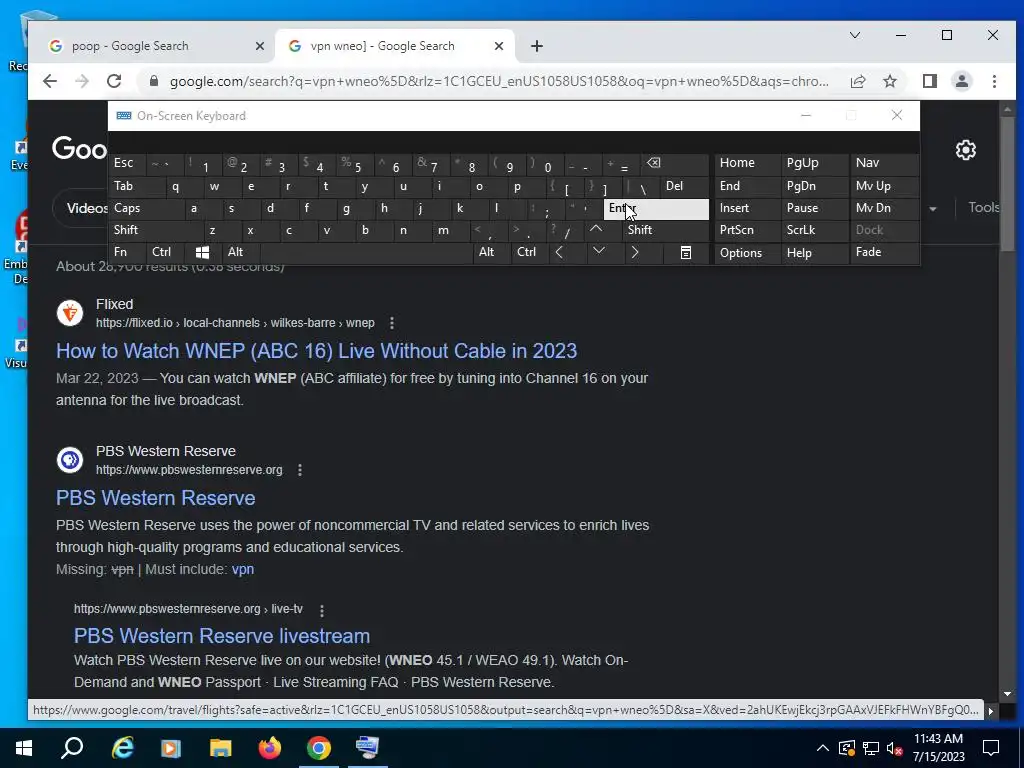
Task: Click the address bar URL field
Action: tap(500, 81)
